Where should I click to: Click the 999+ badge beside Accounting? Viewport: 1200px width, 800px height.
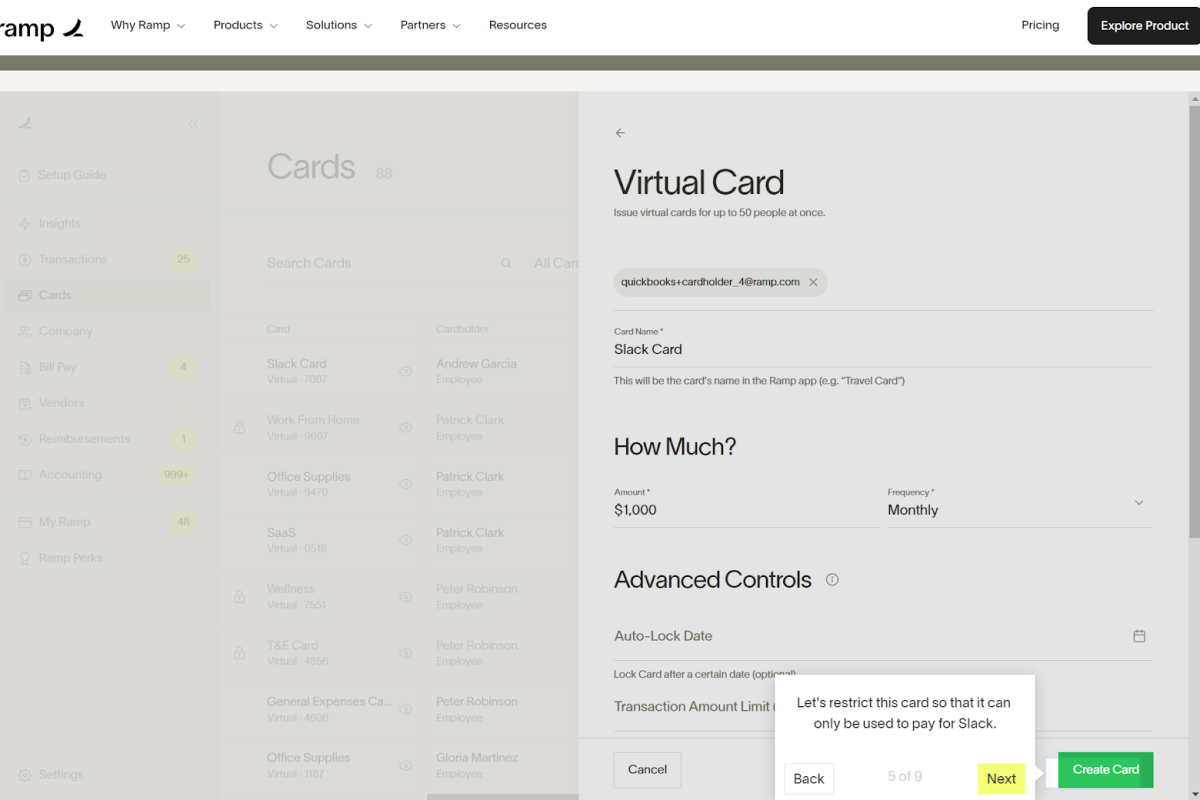(177, 475)
